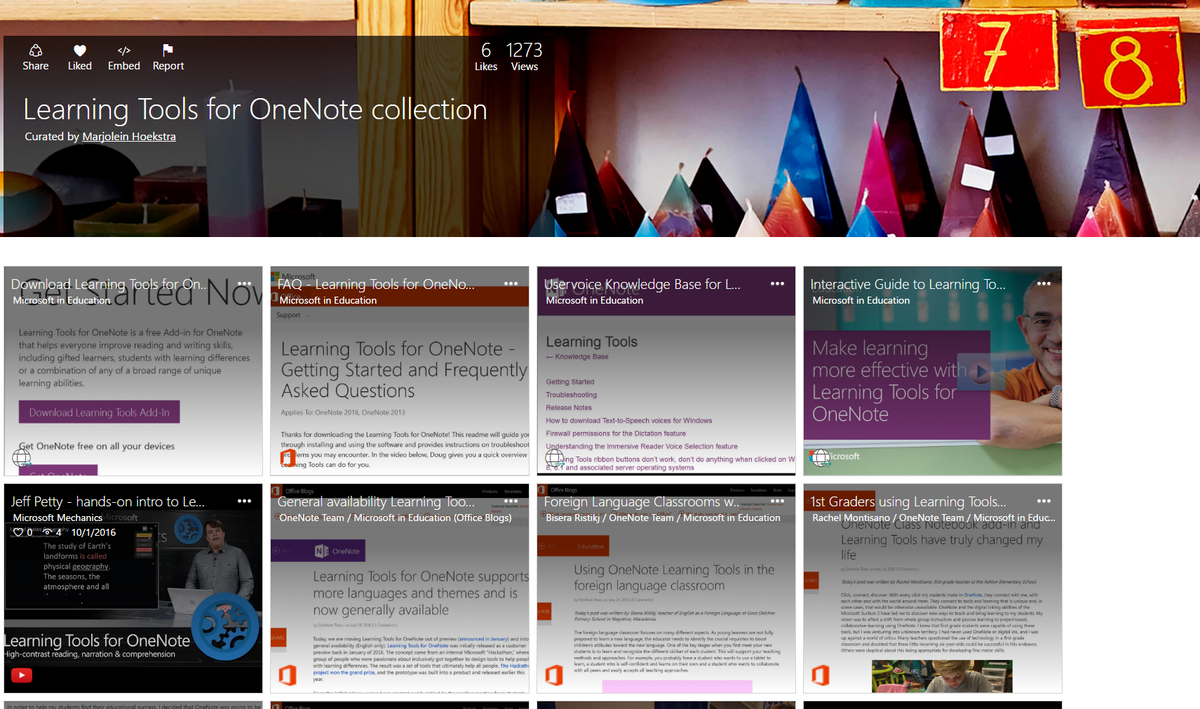The height and width of the screenshot is (709, 1200).
Task: Click Microsoft in Education under Uservoice card
Action: coord(595,300)
